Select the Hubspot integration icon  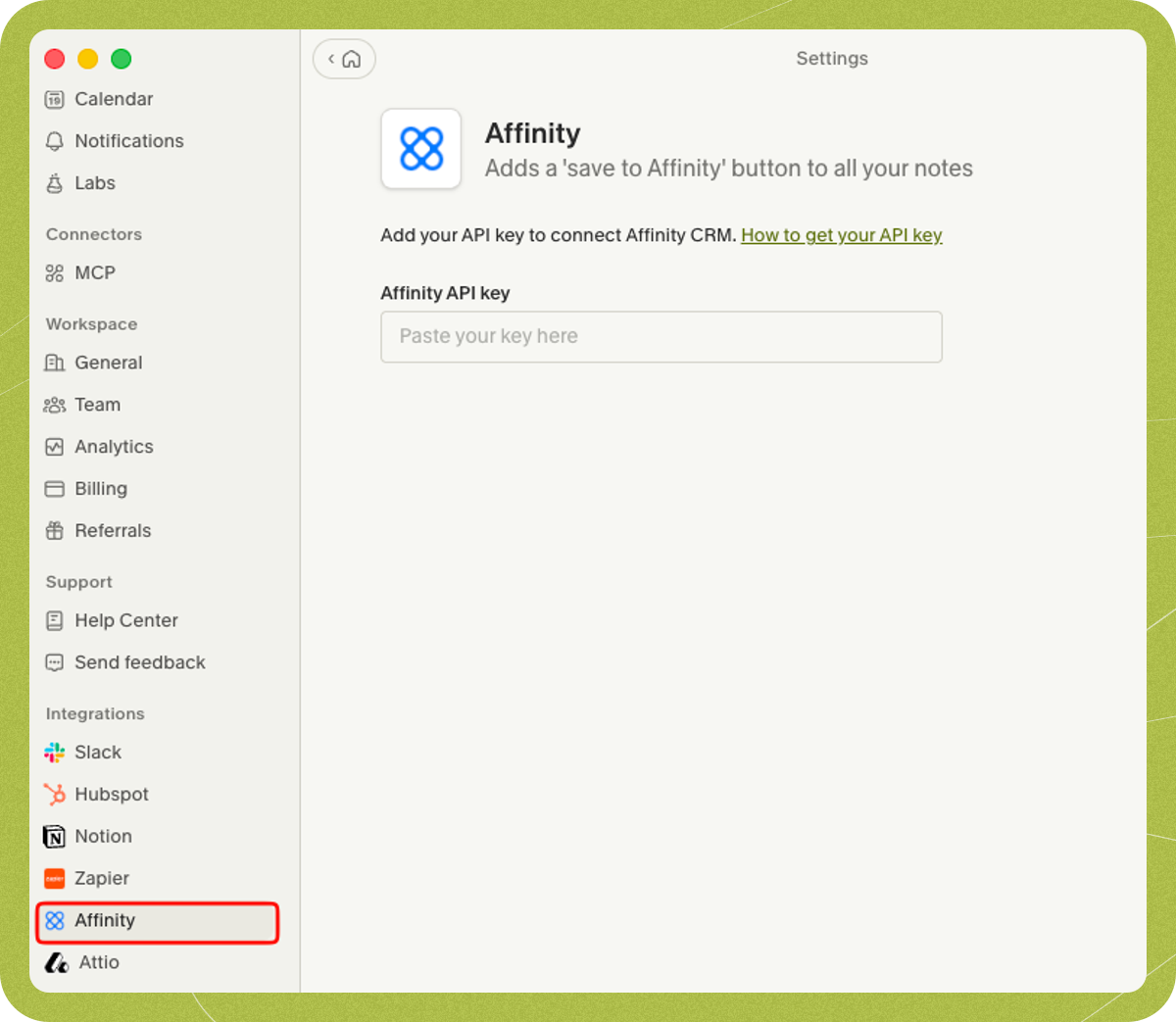coord(55,794)
